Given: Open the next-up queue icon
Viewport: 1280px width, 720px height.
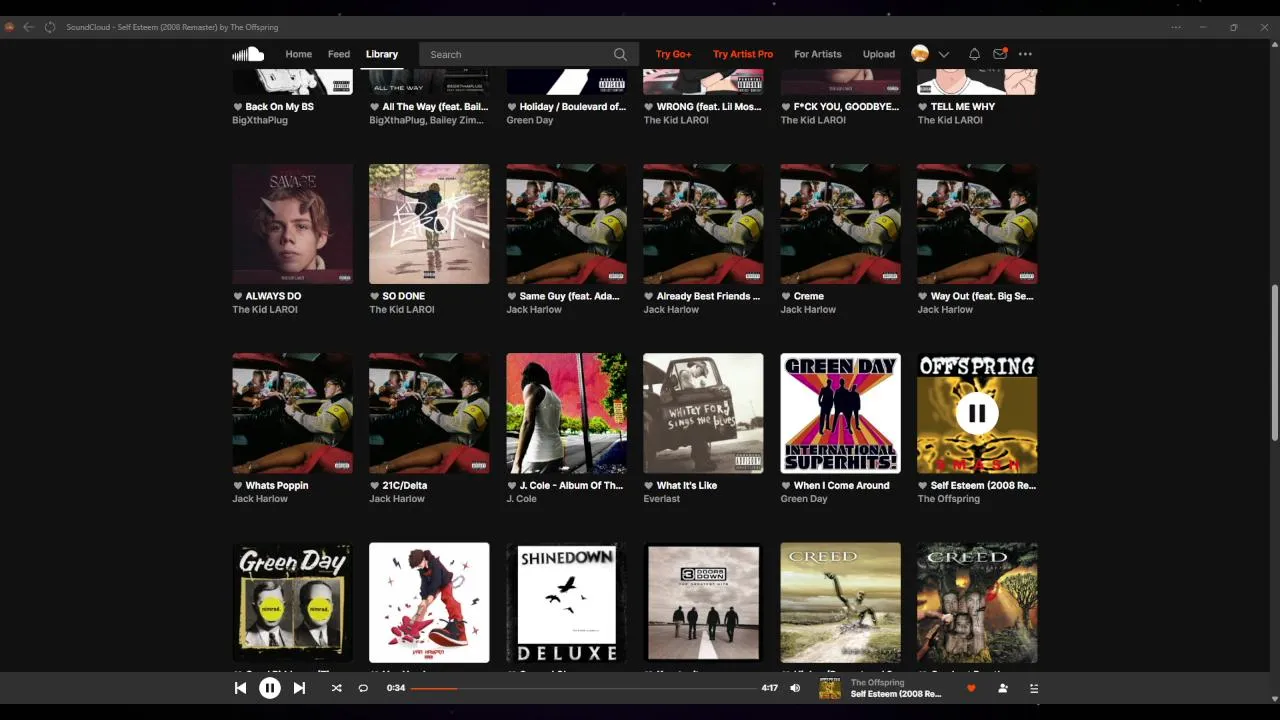Looking at the screenshot, I should pos(1034,688).
